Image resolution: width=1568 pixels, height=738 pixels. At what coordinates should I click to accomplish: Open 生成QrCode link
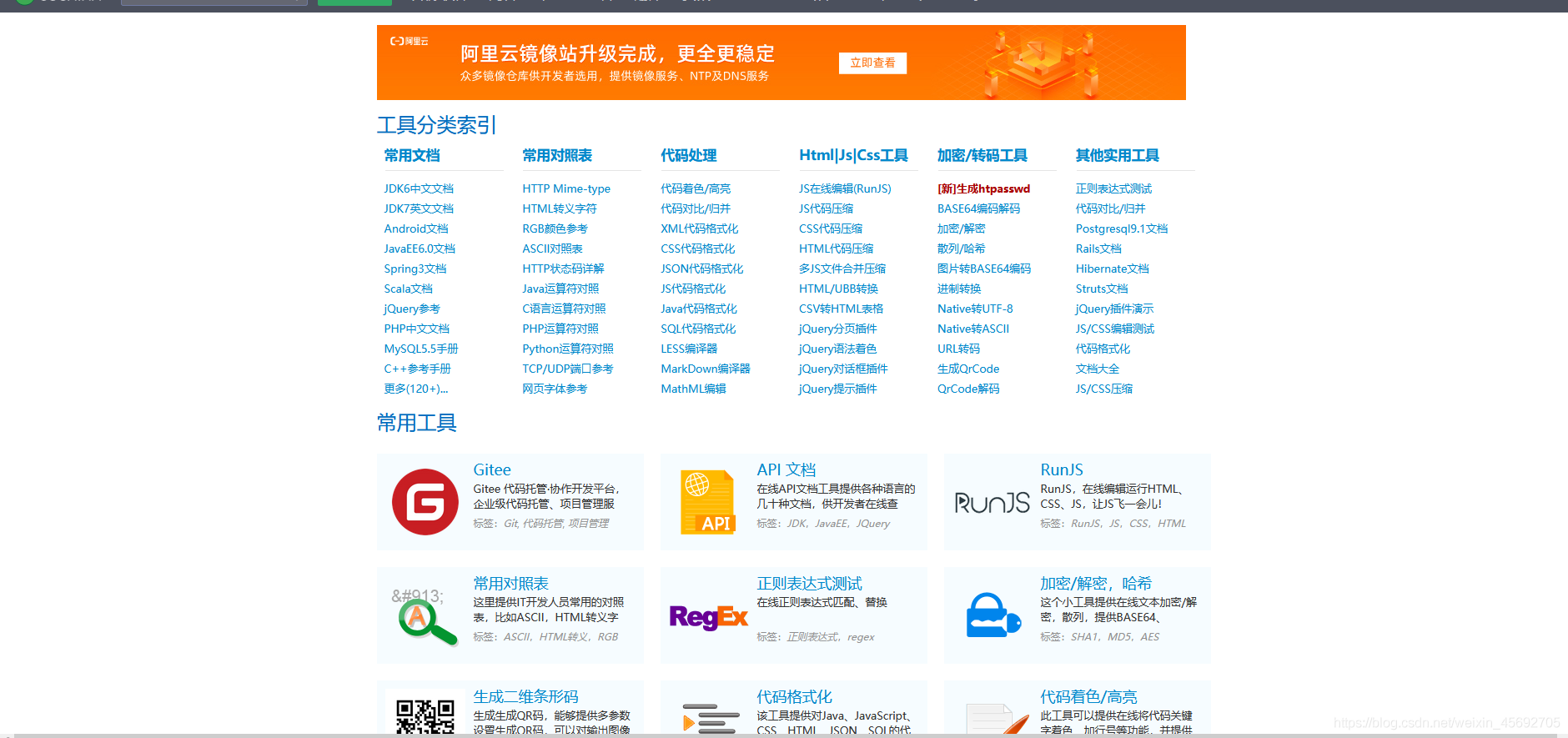(x=968, y=369)
